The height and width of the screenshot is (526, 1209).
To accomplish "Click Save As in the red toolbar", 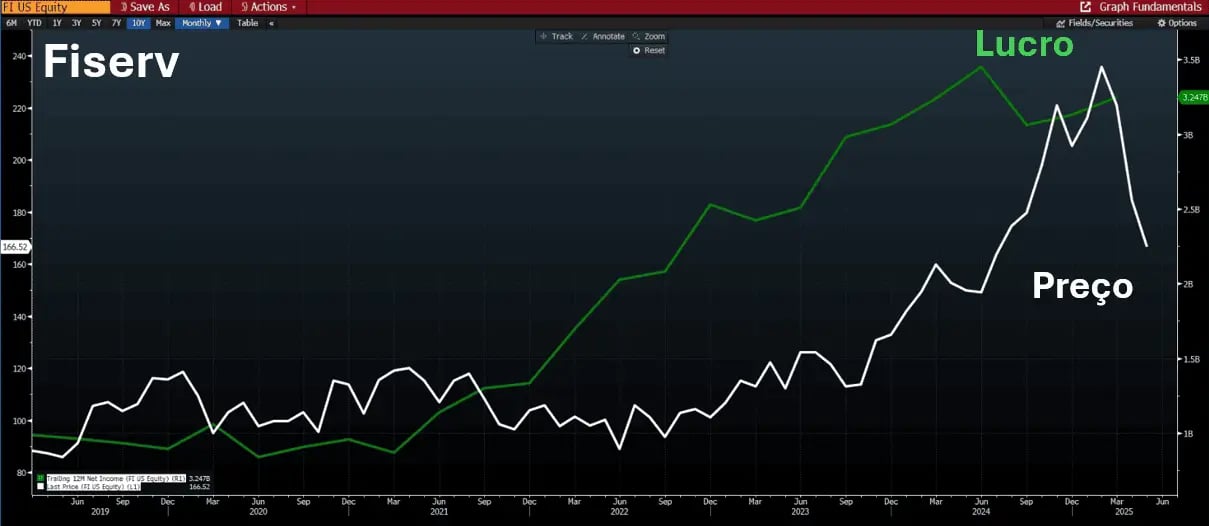I will click(x=144, y=6).
